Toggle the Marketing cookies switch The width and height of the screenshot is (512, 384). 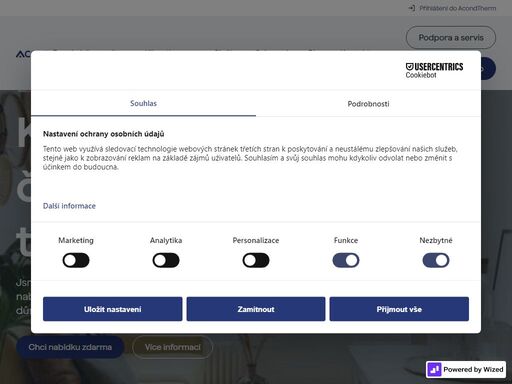(76, 260)
